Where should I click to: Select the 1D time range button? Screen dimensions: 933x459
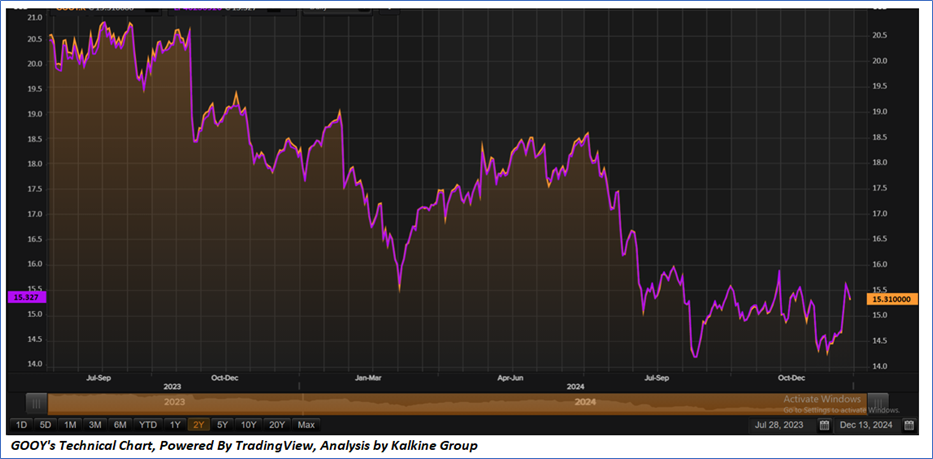pos(21,425)
